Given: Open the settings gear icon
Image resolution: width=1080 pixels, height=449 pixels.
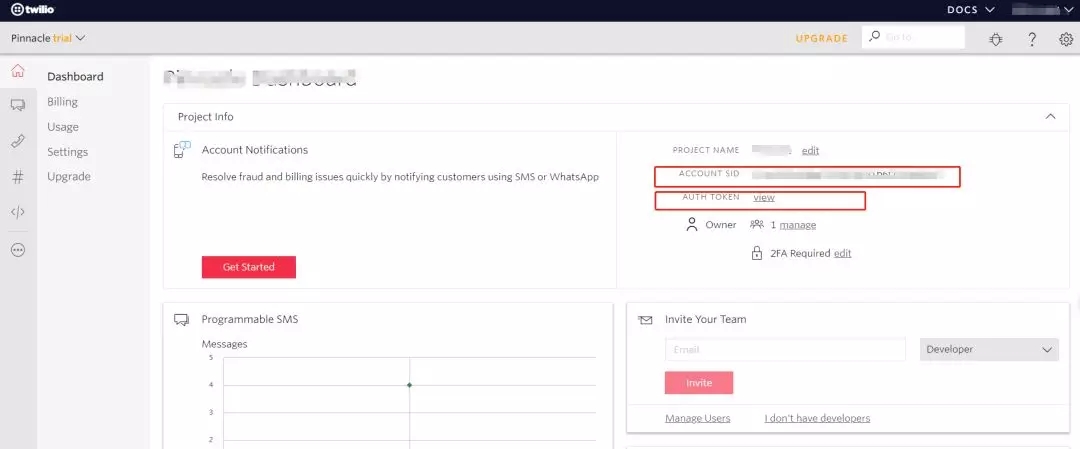Looking at the screenshot, I should click(x=1066, y=39).
